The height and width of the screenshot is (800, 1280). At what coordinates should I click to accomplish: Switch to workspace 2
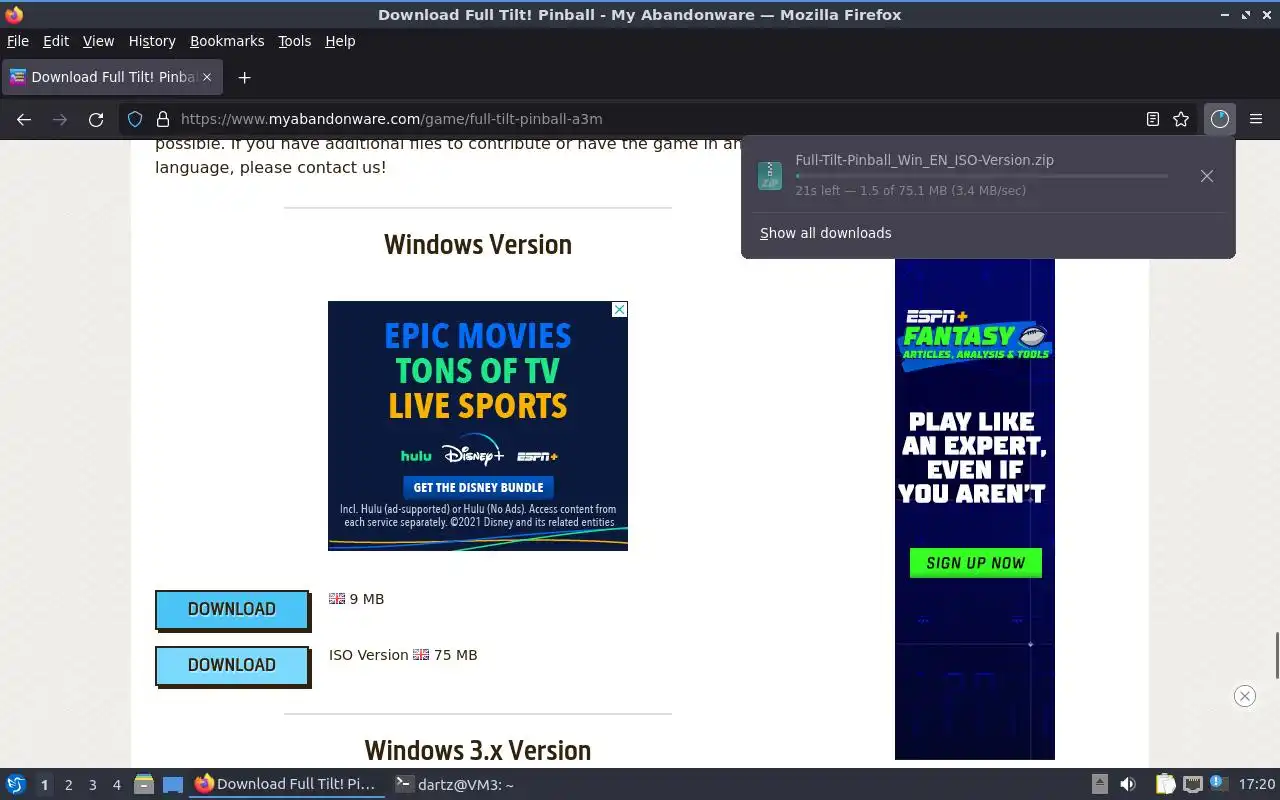tap(69, 785)
